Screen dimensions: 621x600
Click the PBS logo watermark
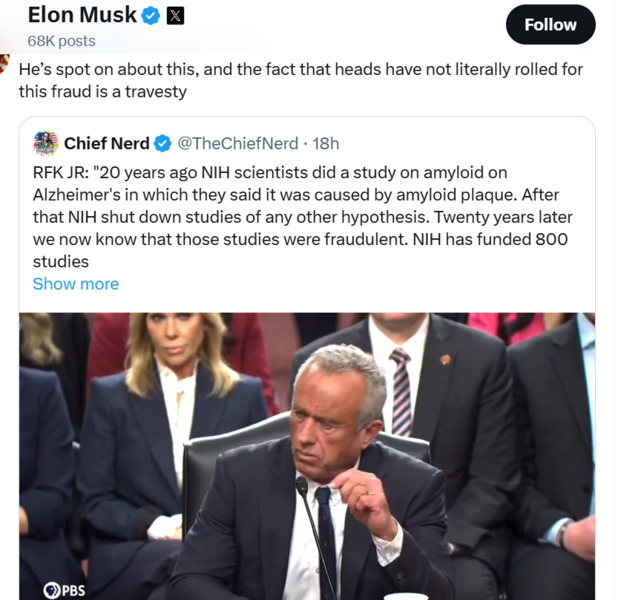coord(64,590)
